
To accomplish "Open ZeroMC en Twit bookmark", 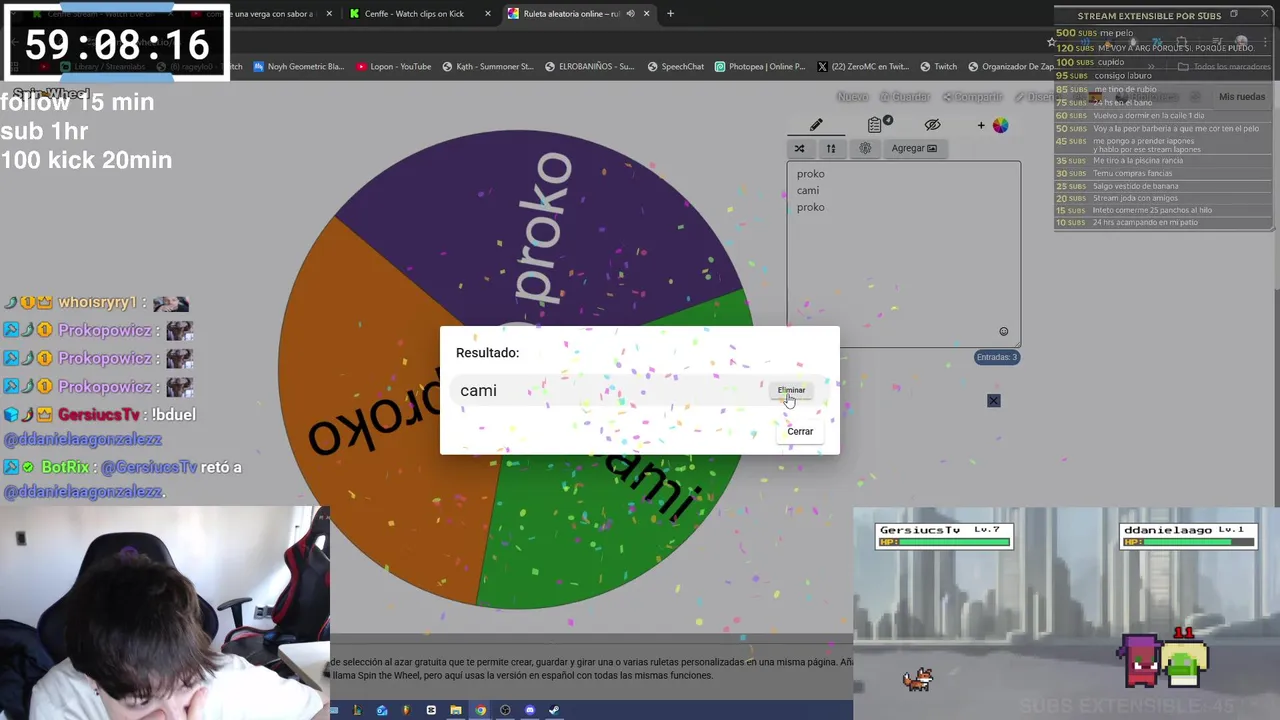I will click(x=862, y=67).
